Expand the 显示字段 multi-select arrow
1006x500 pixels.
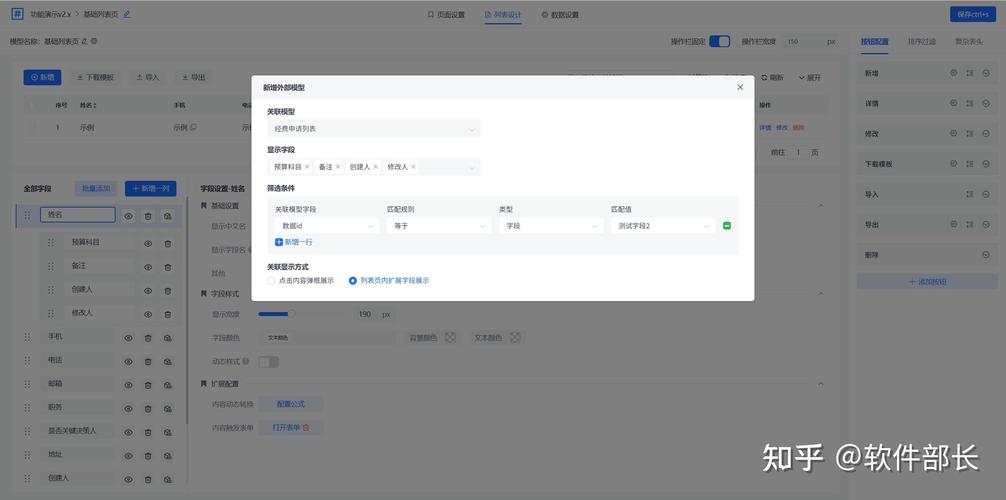[472, 168]
